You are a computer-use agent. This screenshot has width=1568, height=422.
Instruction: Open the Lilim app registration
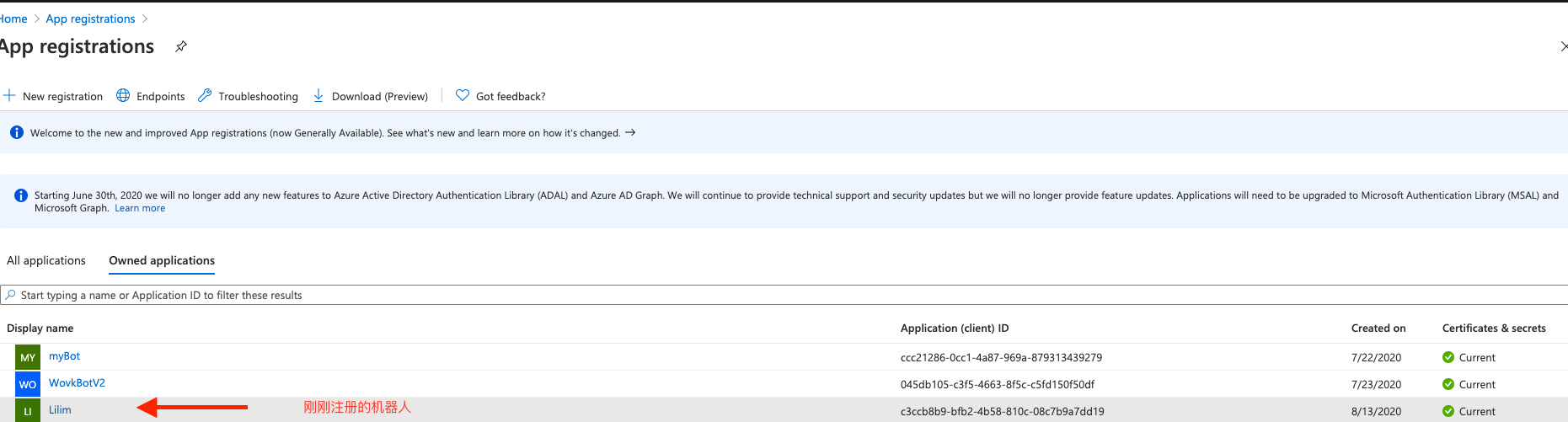60,410
